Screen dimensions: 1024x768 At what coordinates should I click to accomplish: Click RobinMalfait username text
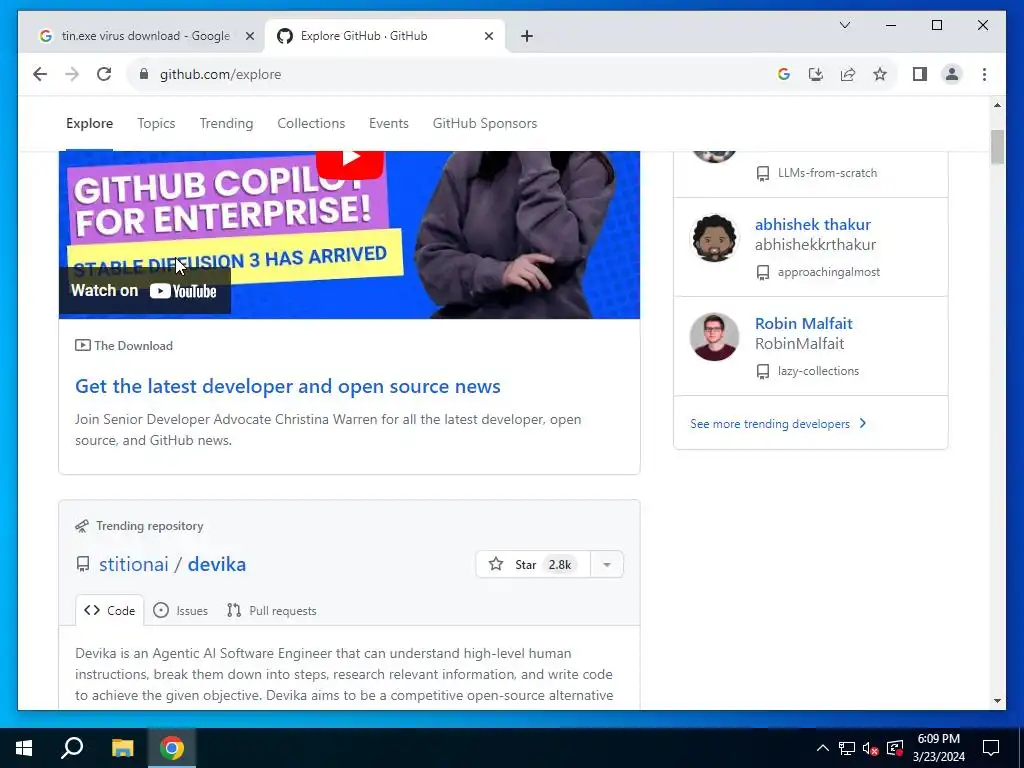[799, 344]
